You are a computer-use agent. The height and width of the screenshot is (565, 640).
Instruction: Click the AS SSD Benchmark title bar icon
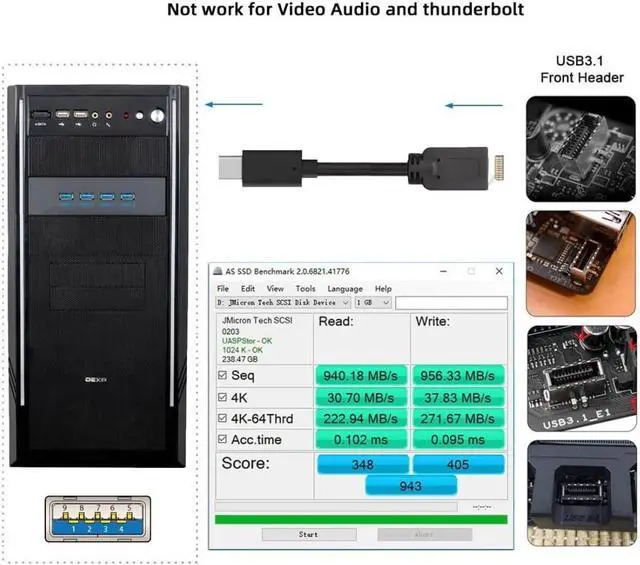pos(219,272)
